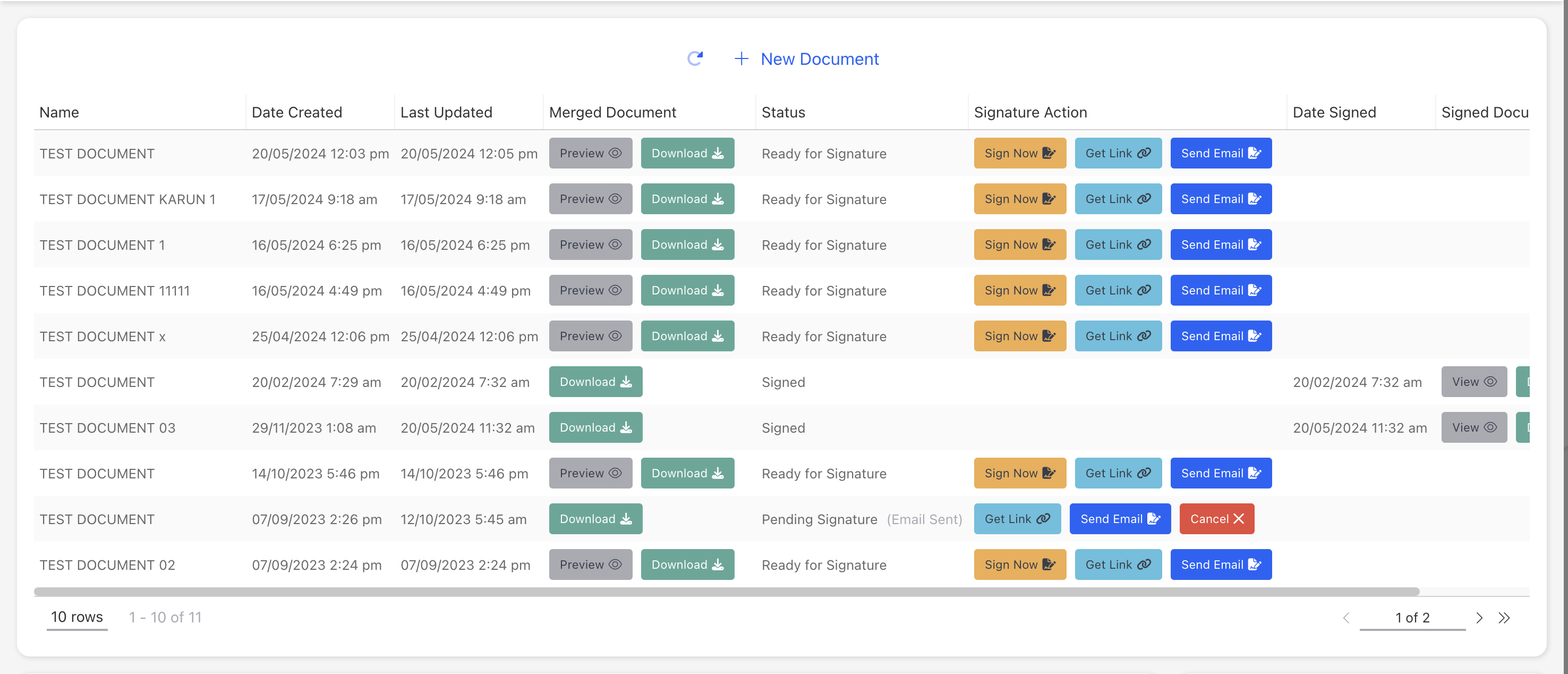Preview the TEST DOCUMENT KARUN 1 merged document

tap(590, 199)
